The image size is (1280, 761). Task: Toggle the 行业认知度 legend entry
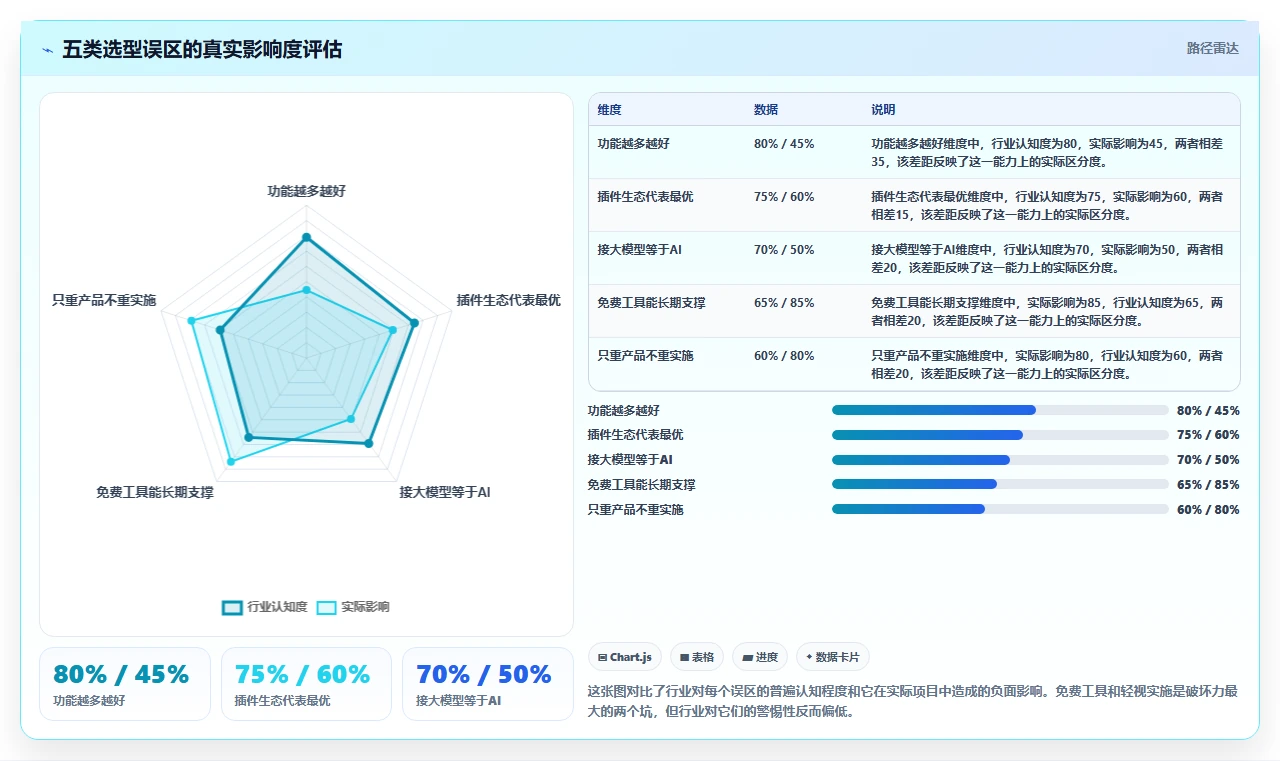pyautogui.click(x=264, y=607)
